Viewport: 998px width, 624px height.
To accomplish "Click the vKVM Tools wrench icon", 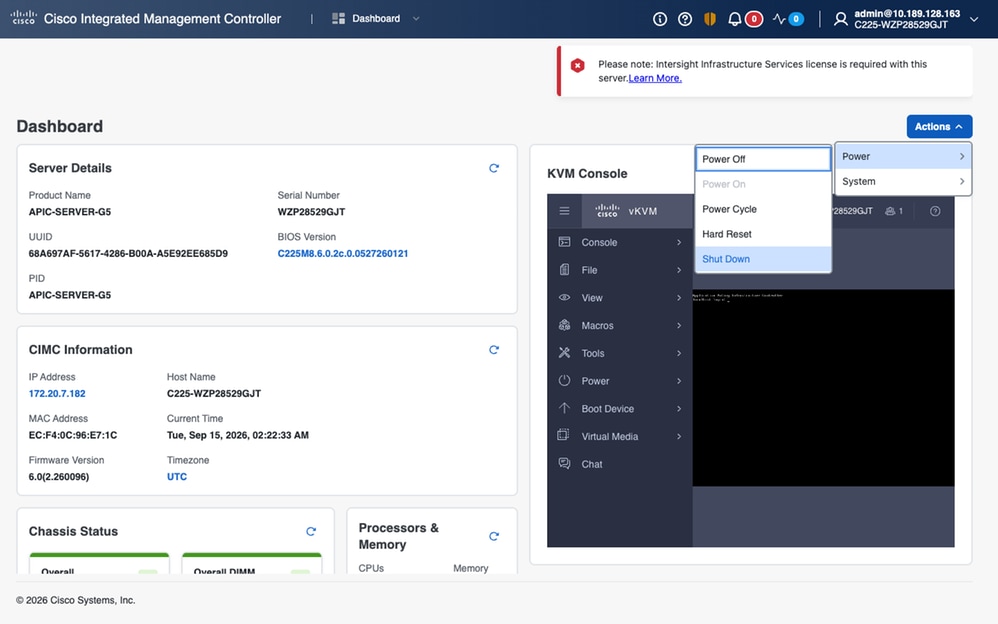I will pos(564,353).
